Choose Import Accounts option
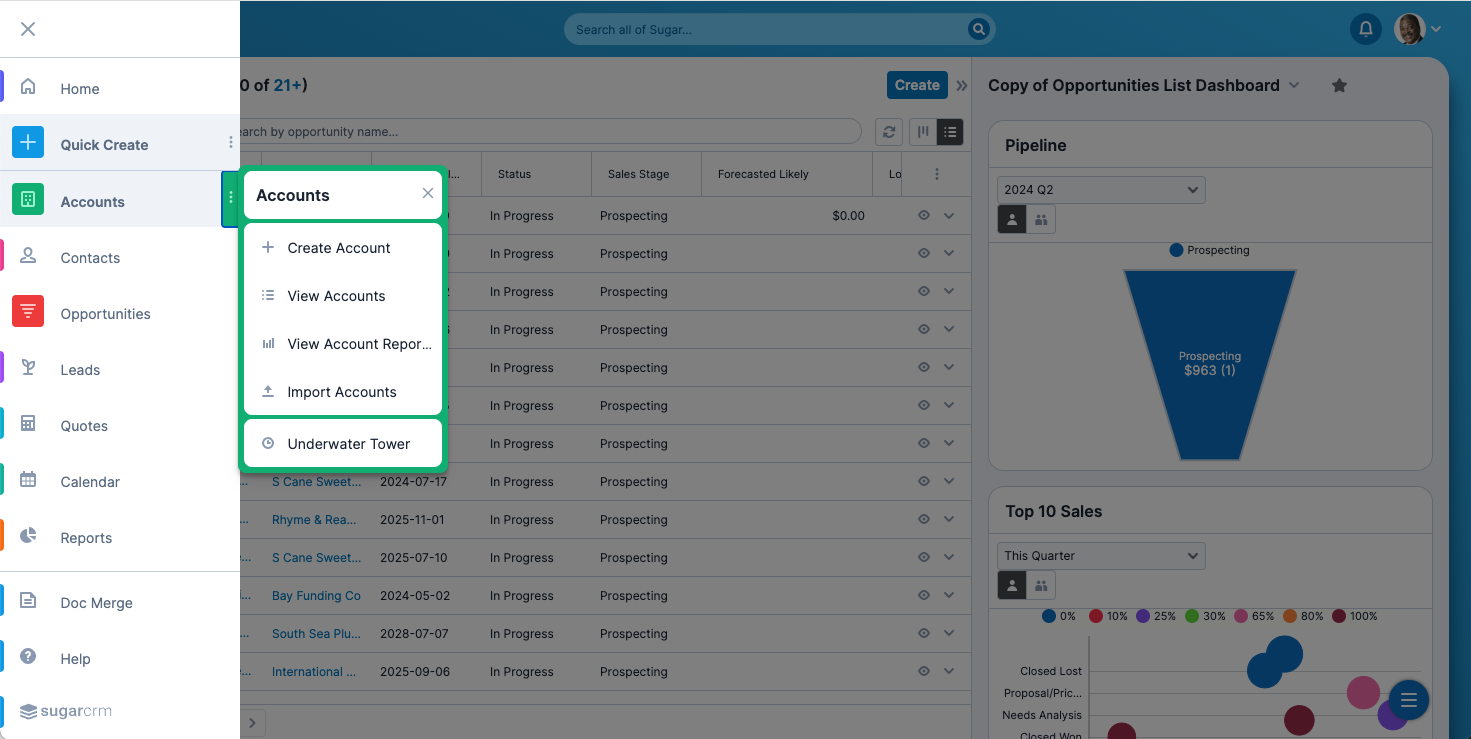This screenshot has height=739, width=1471. (x=343, y=392)
